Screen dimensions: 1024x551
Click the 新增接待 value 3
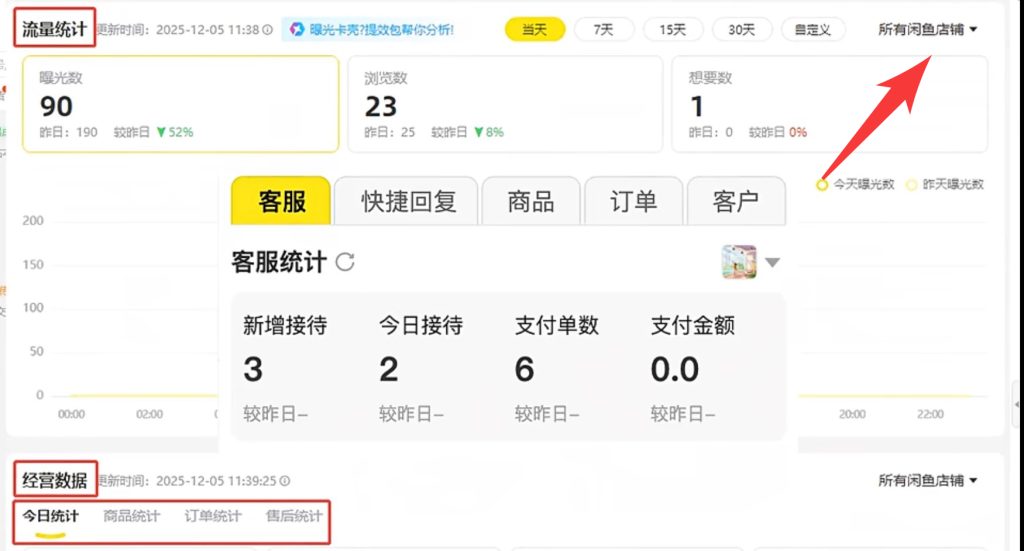(x=253, y=370)
